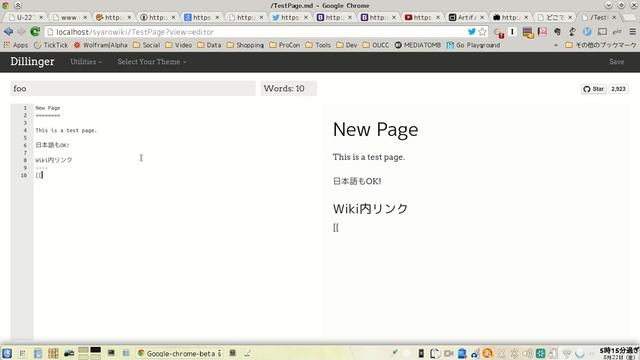Click the 'New Page' preview heading

point(376,130)
